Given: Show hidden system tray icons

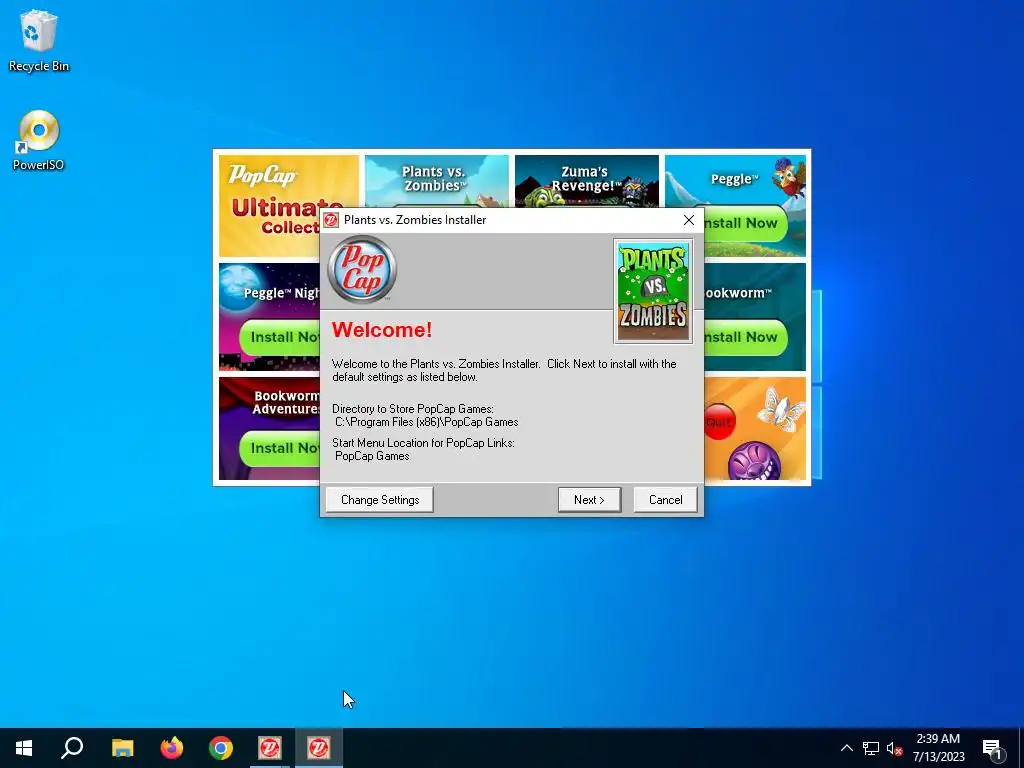Looking at the screenshot, I should (x=846, y=748).
